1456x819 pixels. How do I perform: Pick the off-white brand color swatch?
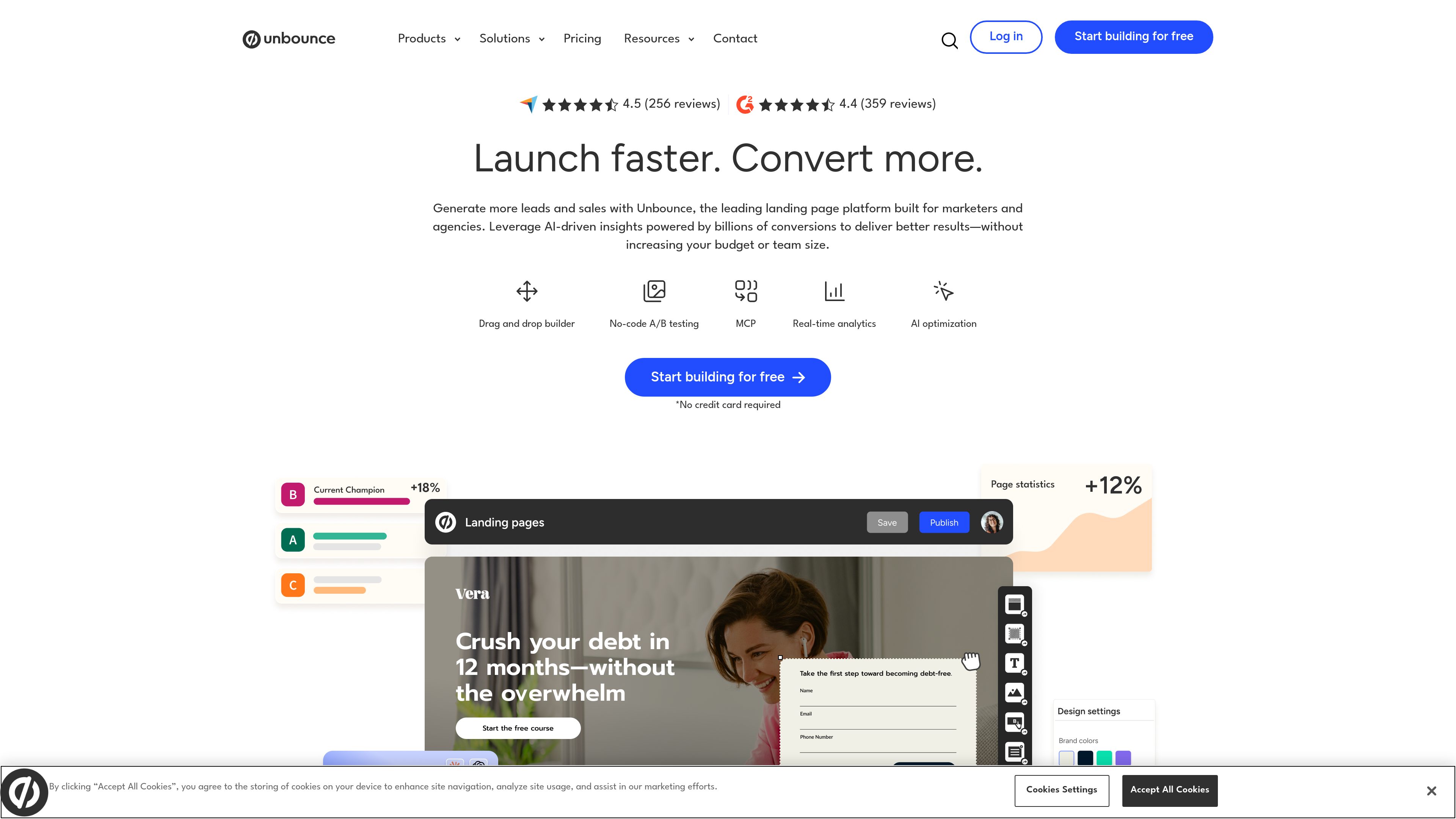(1066, 758)
